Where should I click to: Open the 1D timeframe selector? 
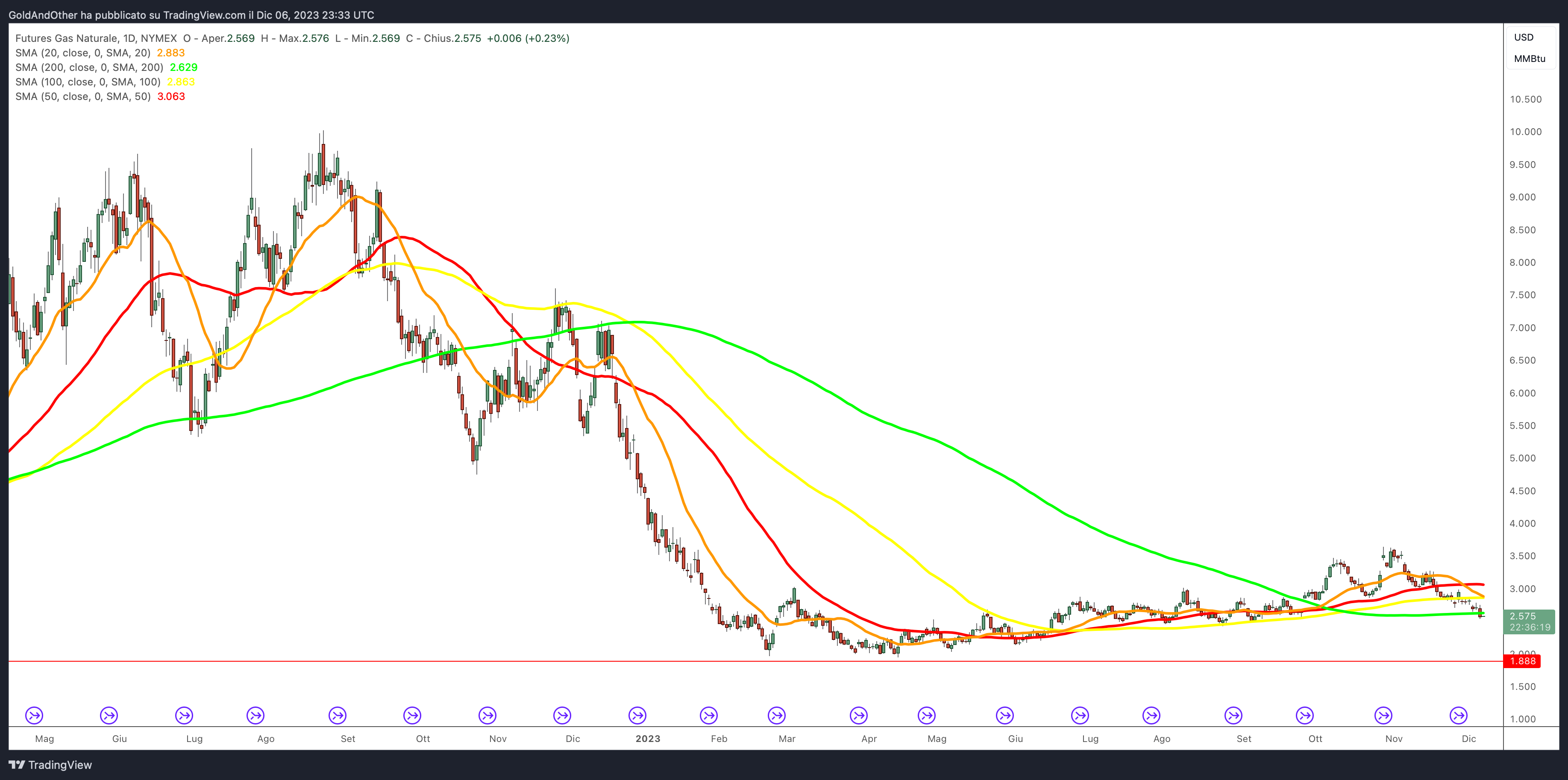(x=128, y=38)
